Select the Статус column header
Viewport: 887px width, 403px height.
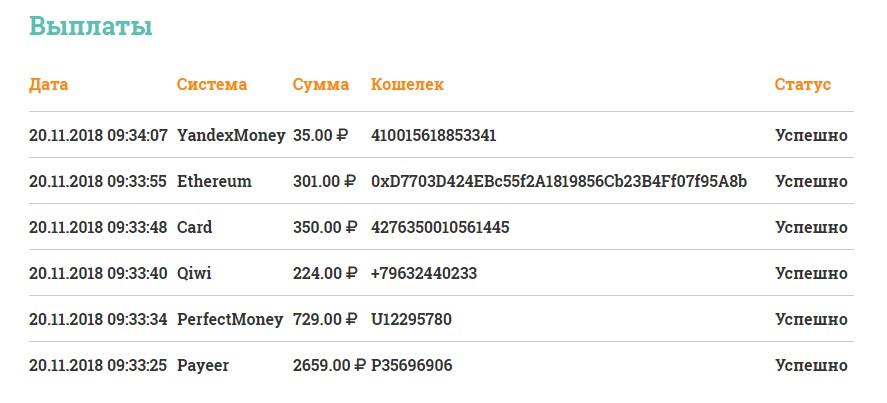(802, 84)
